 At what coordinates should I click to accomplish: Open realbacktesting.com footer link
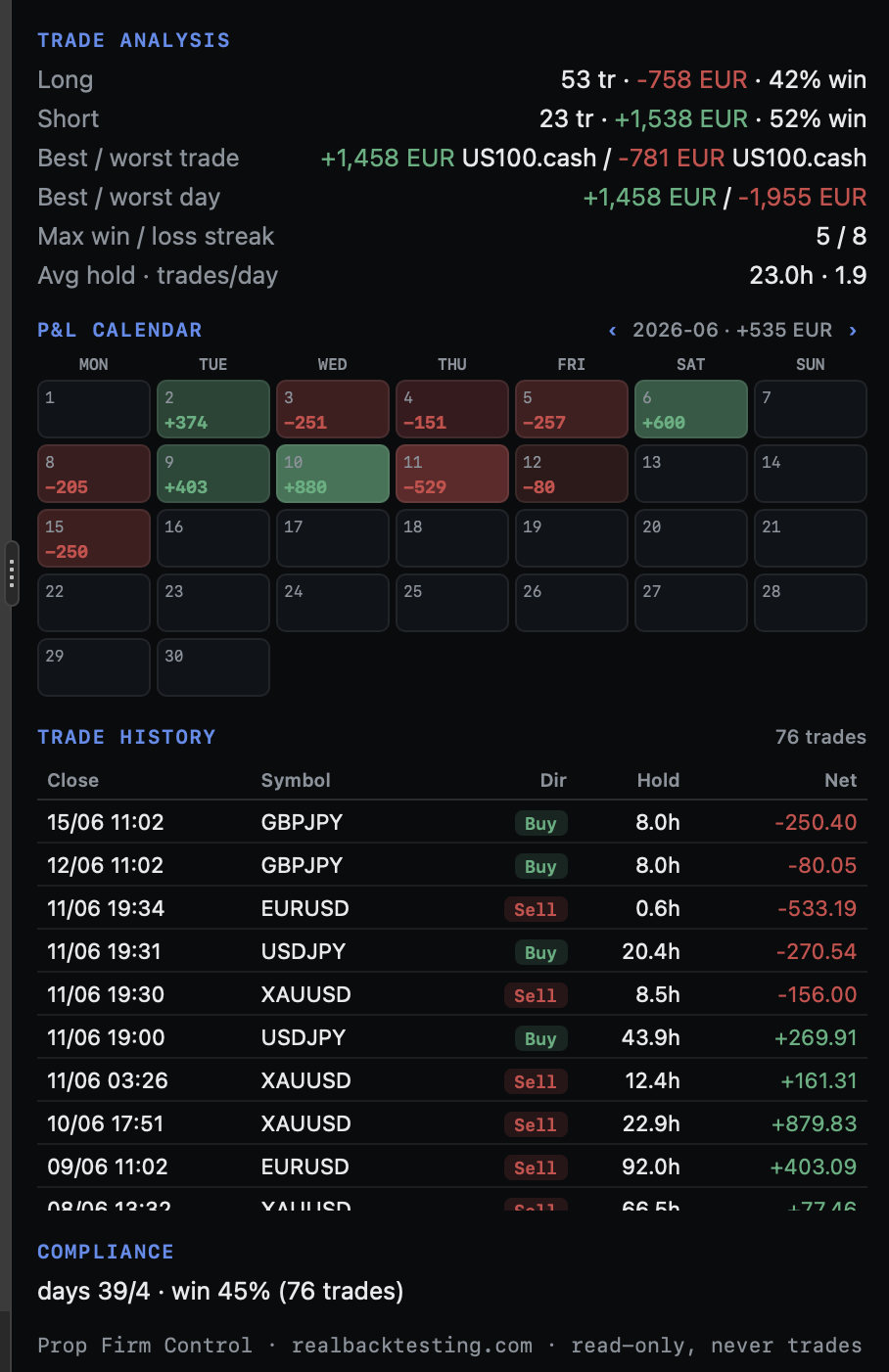click(412, 1346)
